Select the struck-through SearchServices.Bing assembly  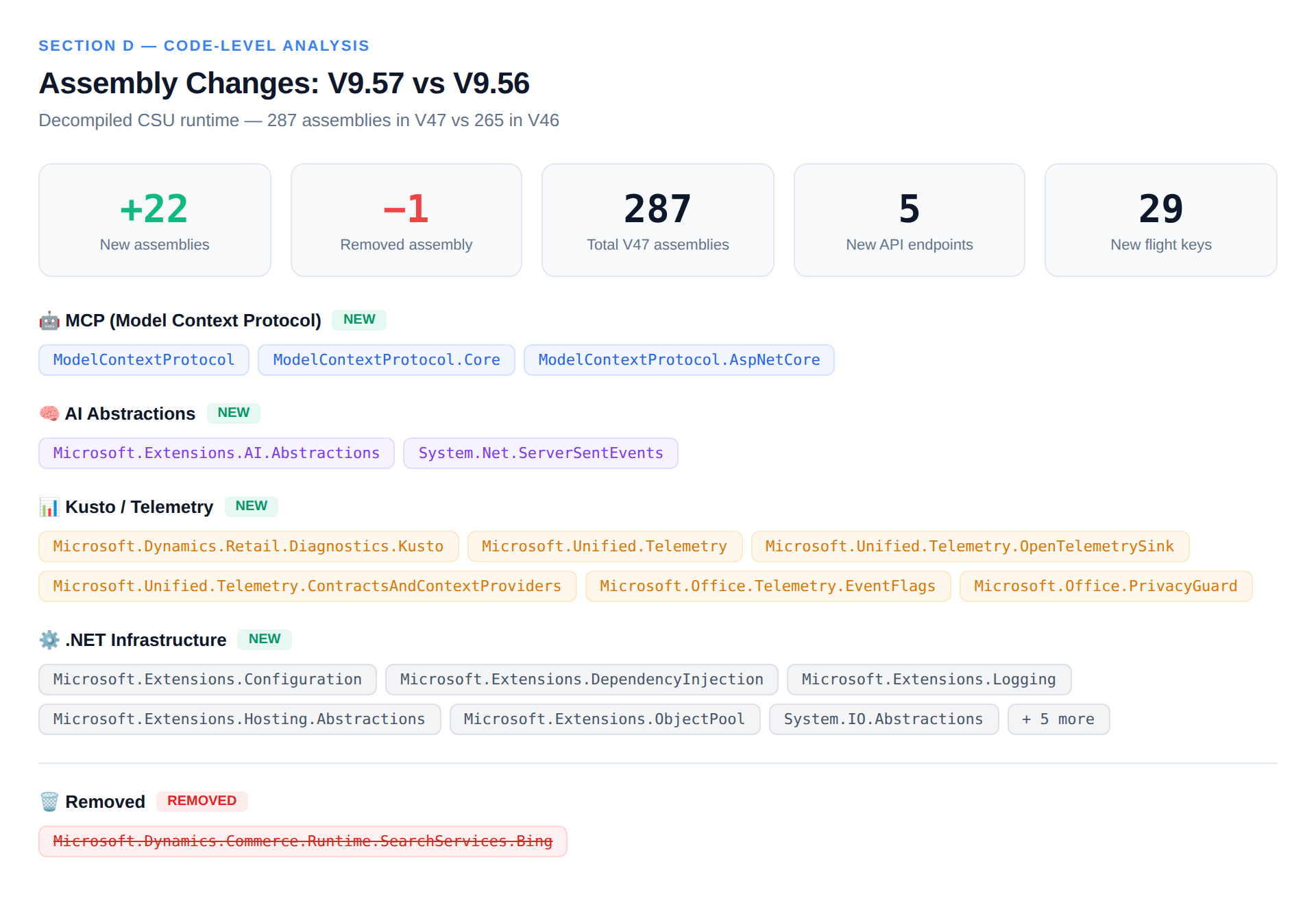(303, 841)
